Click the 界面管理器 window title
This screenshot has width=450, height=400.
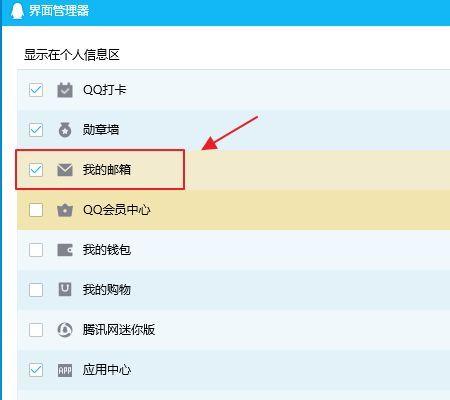59,10
